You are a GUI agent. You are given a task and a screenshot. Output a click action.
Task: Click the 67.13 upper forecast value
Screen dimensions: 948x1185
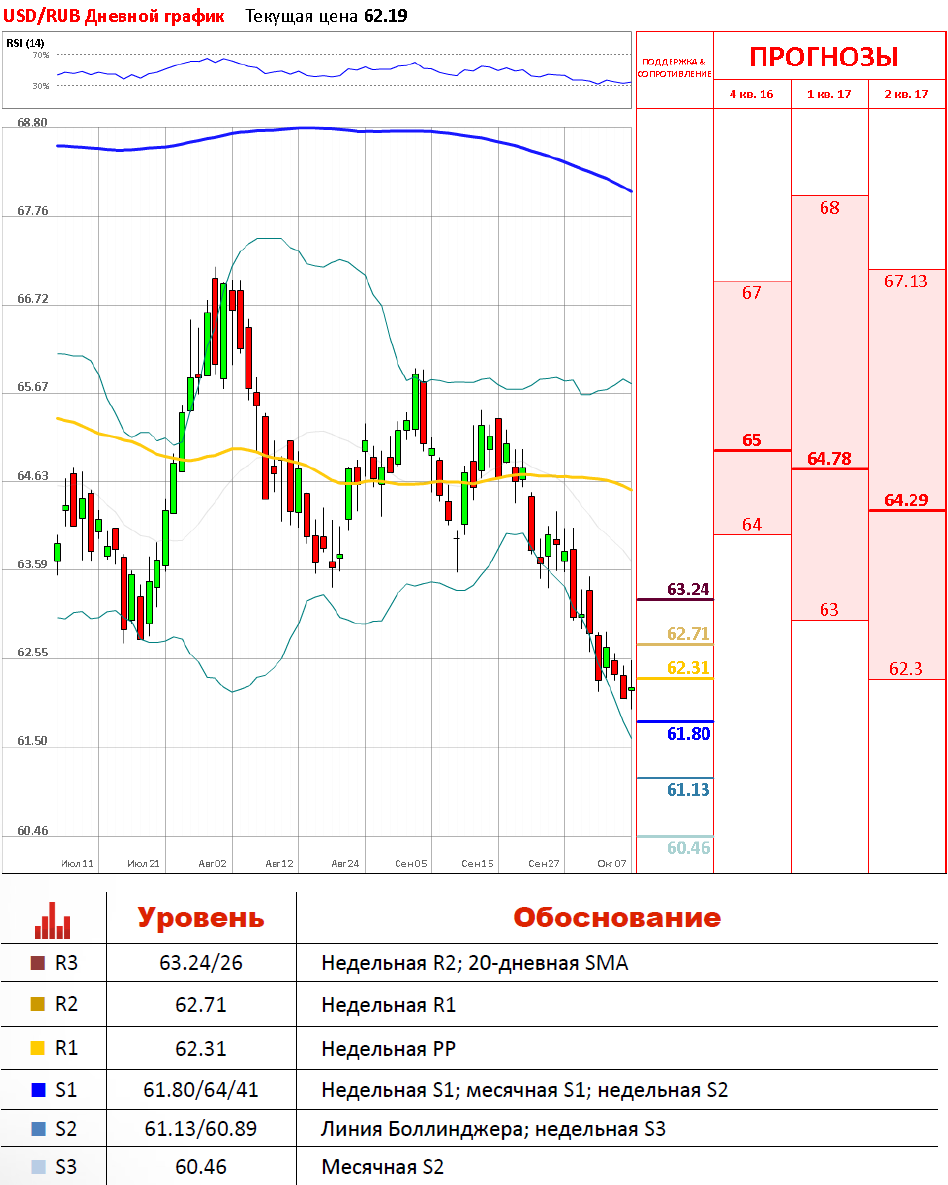coord(906,282)
